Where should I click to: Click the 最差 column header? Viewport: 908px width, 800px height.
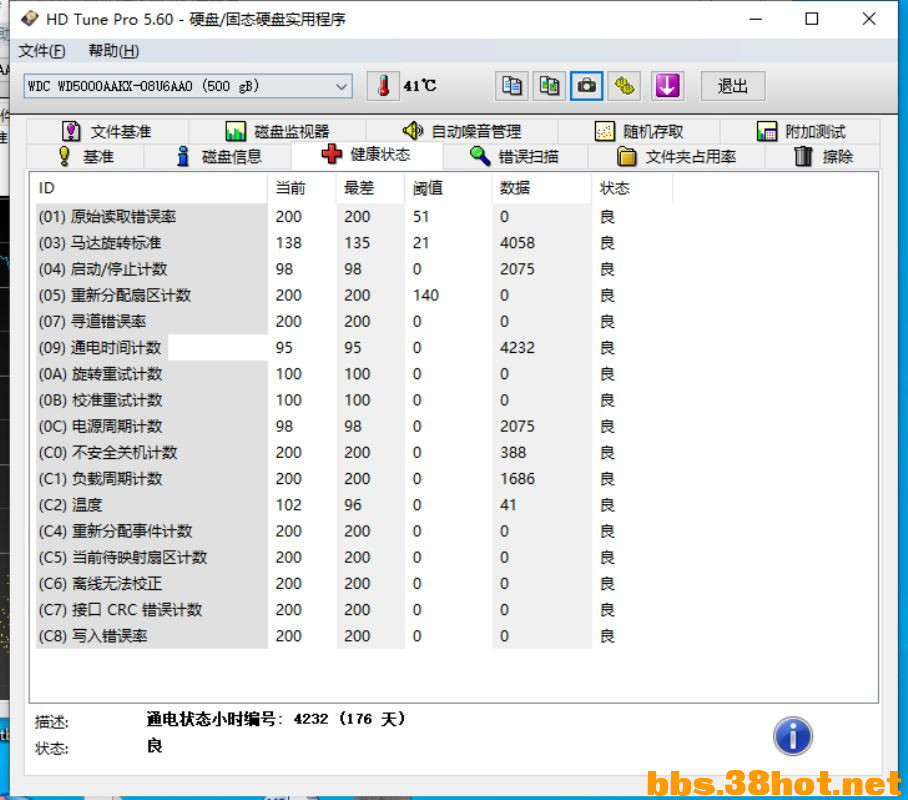coord(370,188)
